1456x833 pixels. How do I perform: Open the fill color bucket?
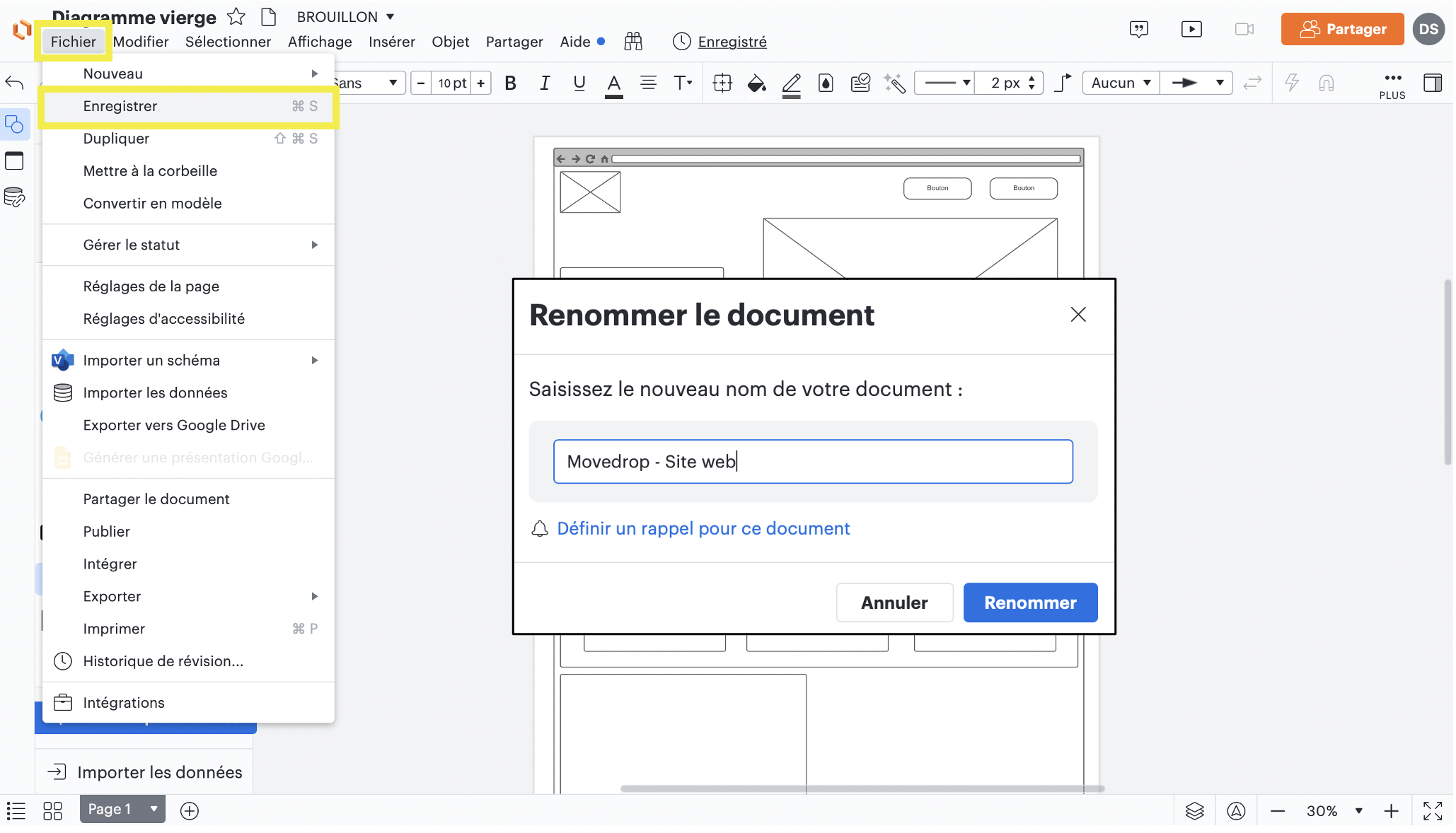click(756, 83)
